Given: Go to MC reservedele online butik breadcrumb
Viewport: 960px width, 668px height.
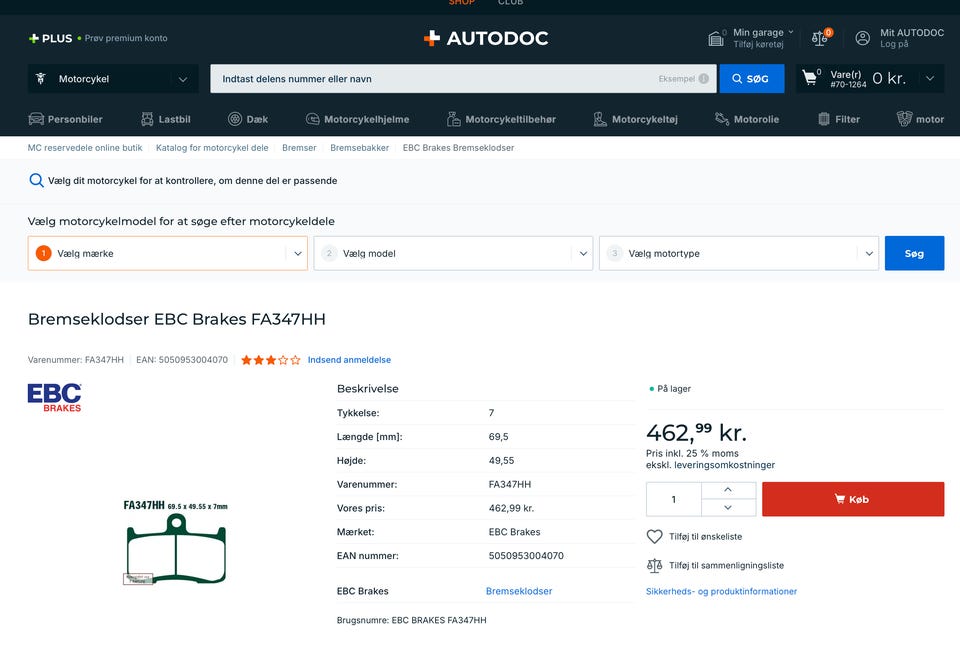Looking at the screenshot, I should point(84,148).
